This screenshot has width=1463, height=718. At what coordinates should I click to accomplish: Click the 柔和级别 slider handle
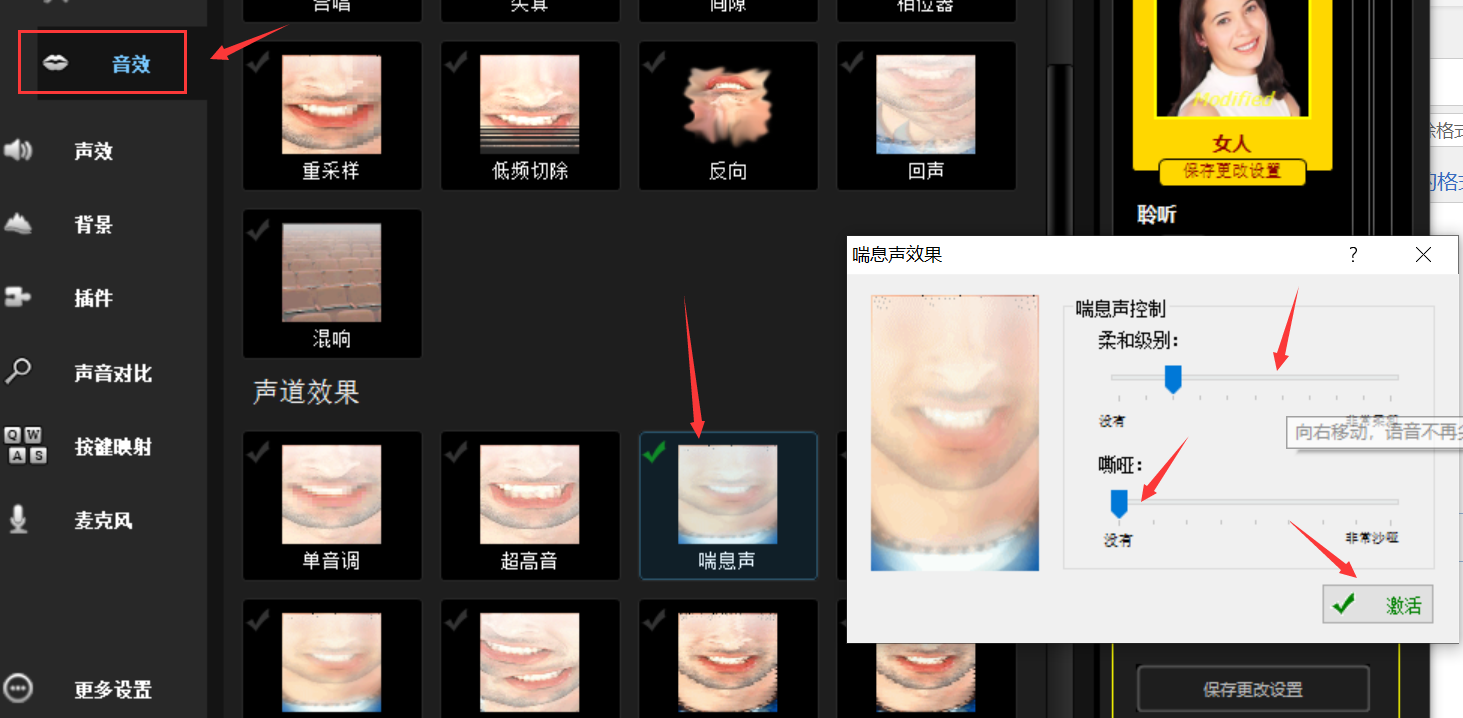point(1173,379)
